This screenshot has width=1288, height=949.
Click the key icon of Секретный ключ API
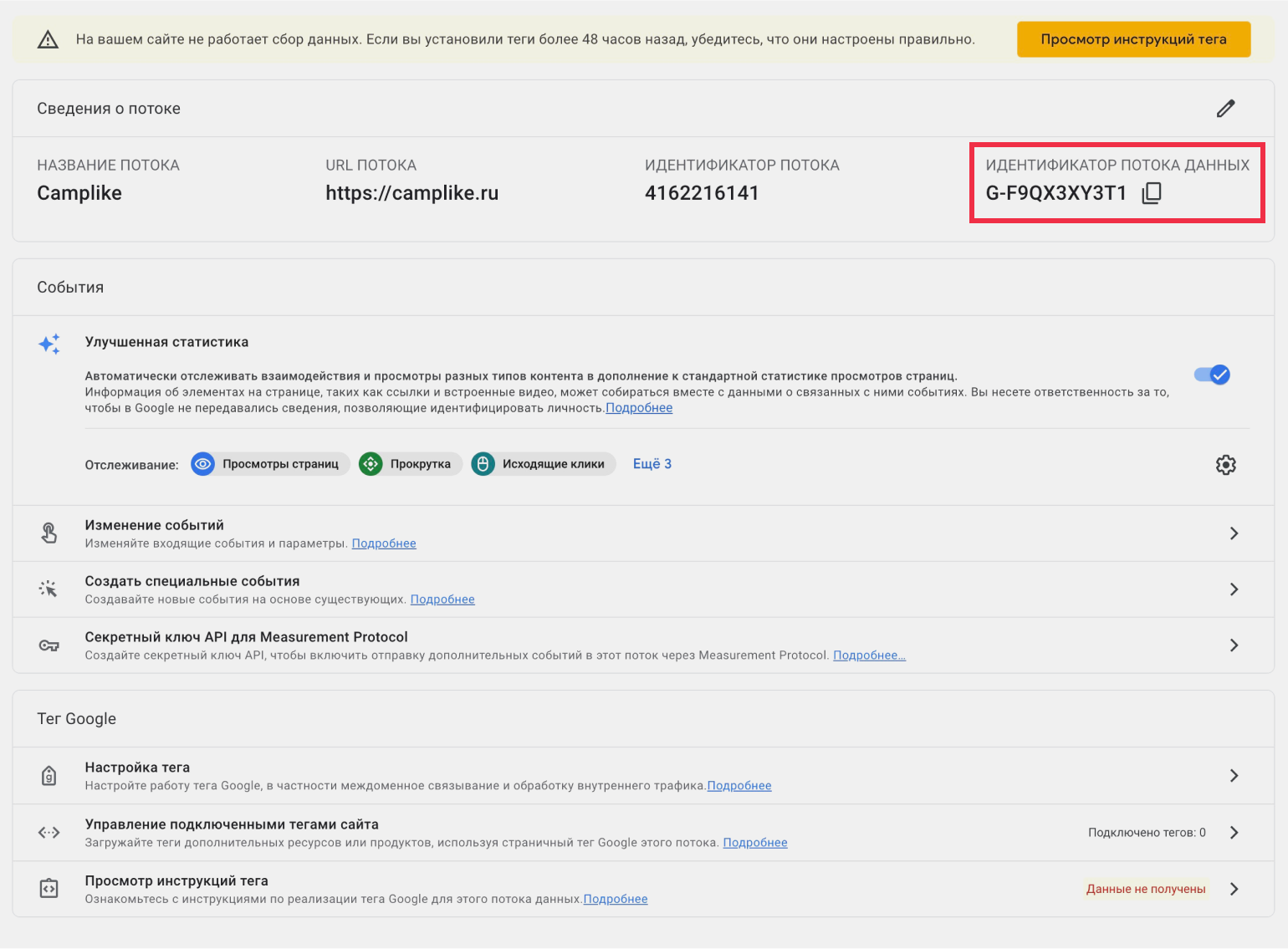[49, 645]
